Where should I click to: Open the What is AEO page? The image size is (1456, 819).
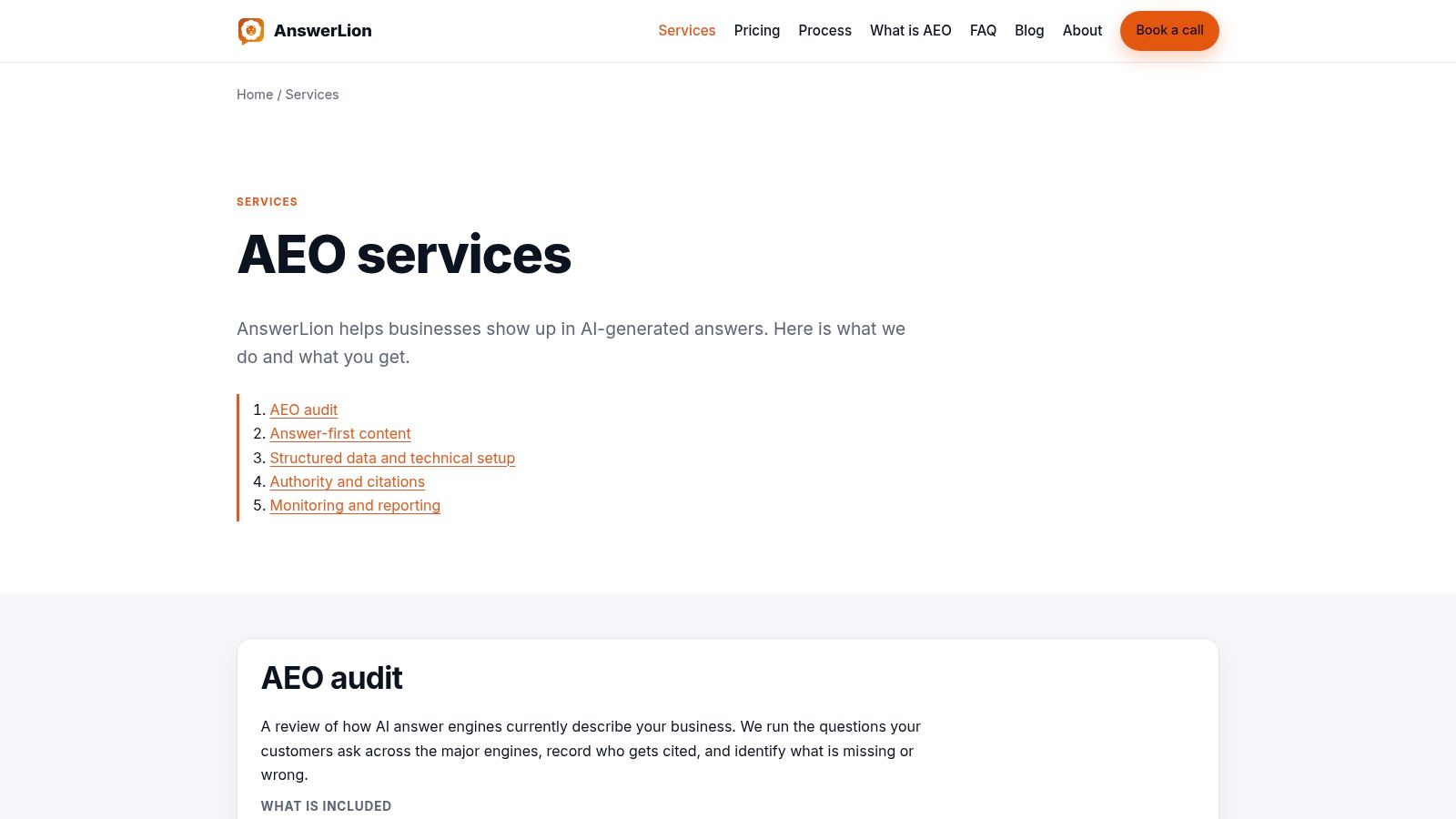click(911, 31)
